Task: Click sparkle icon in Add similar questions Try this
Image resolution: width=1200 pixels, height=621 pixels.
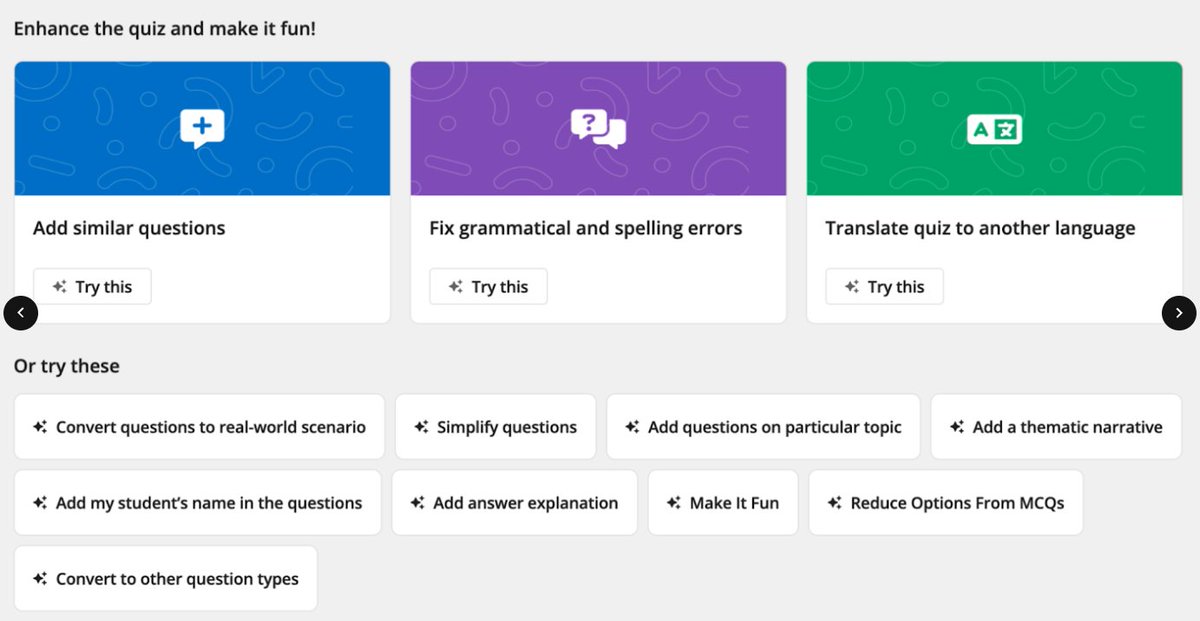Action: (x=60, y=287)
